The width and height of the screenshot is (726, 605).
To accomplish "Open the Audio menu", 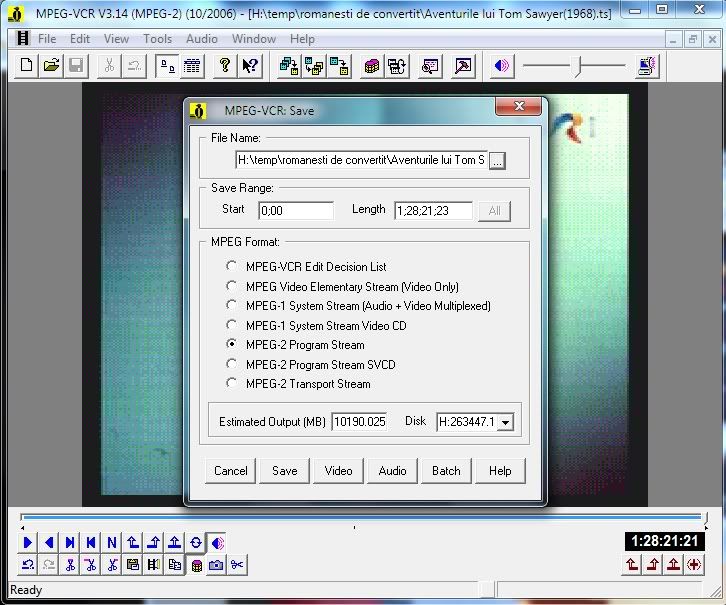I will coord(202,39).
